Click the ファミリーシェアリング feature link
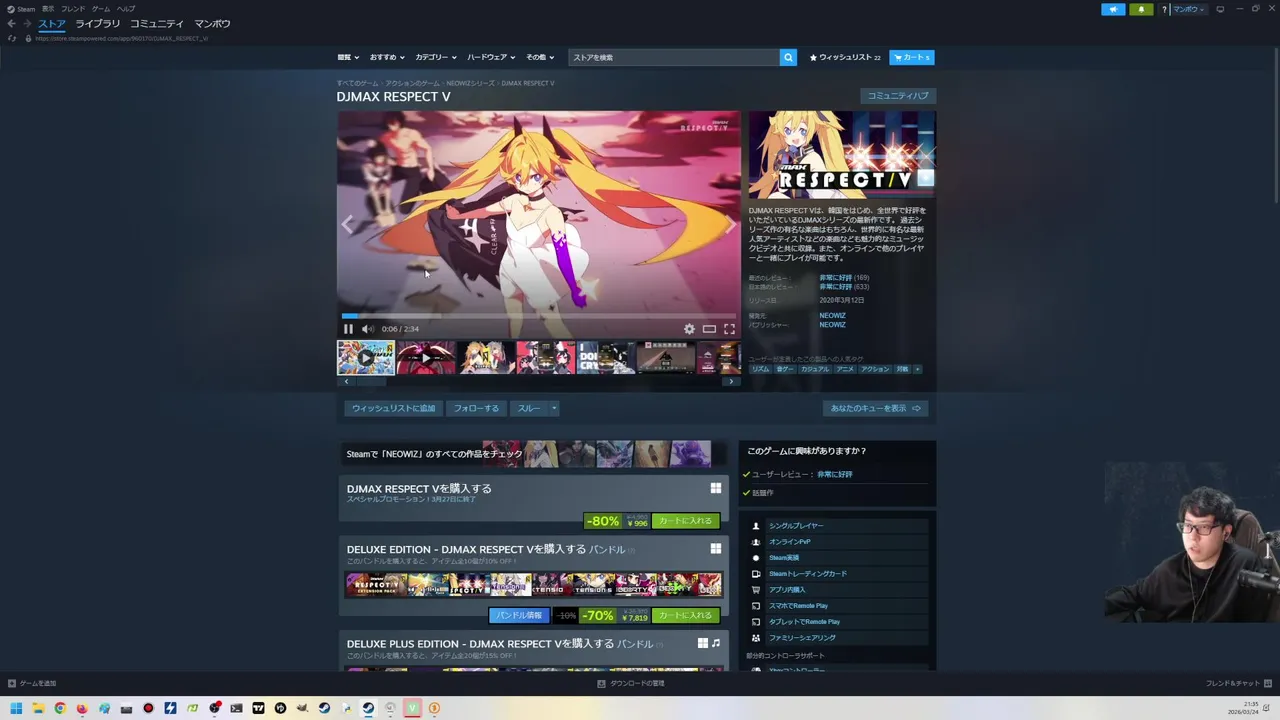The width and height of the screenshot is (1280, 720). (802, 638)
